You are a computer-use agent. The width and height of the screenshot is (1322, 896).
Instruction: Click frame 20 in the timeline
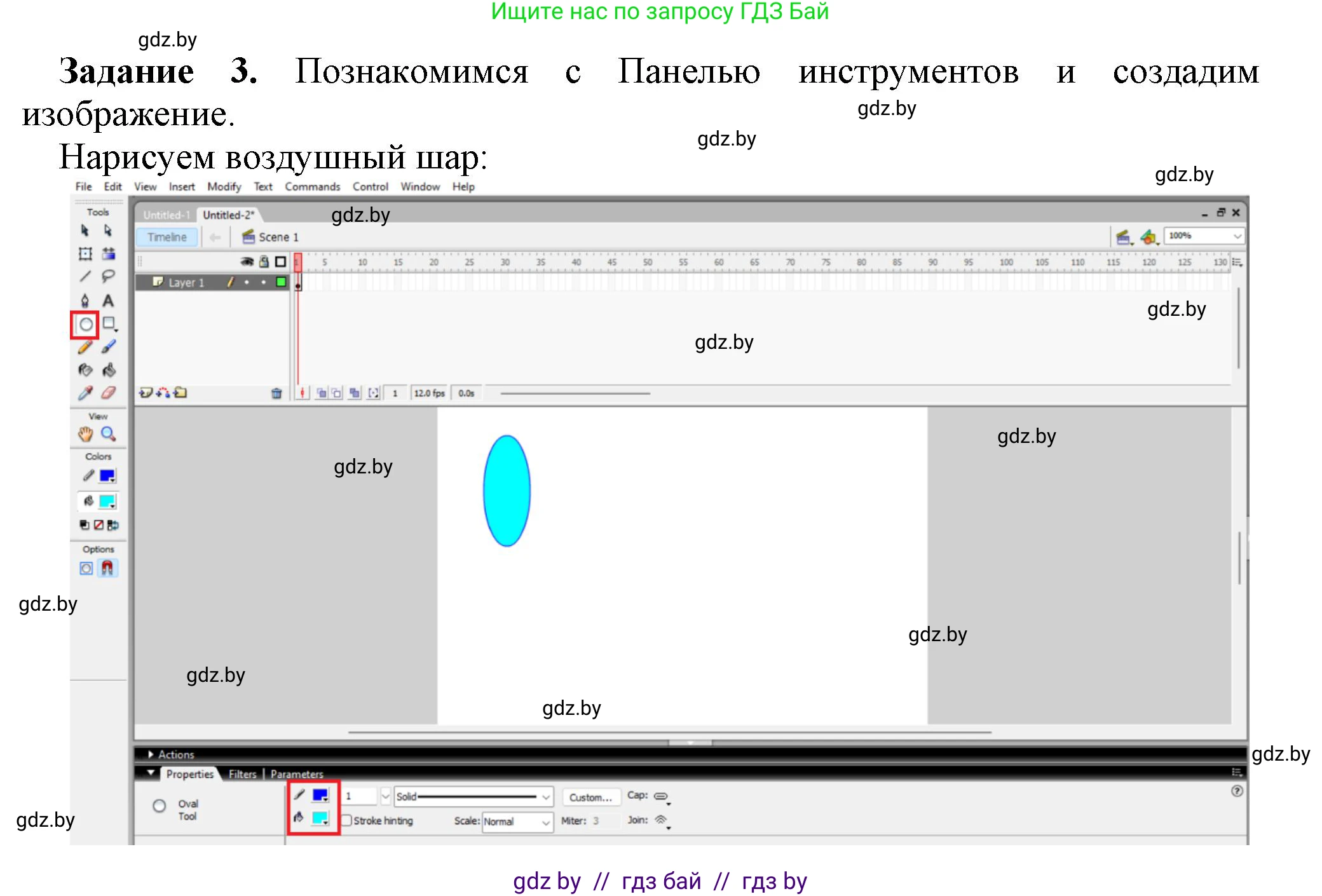[x=435, y=282]
